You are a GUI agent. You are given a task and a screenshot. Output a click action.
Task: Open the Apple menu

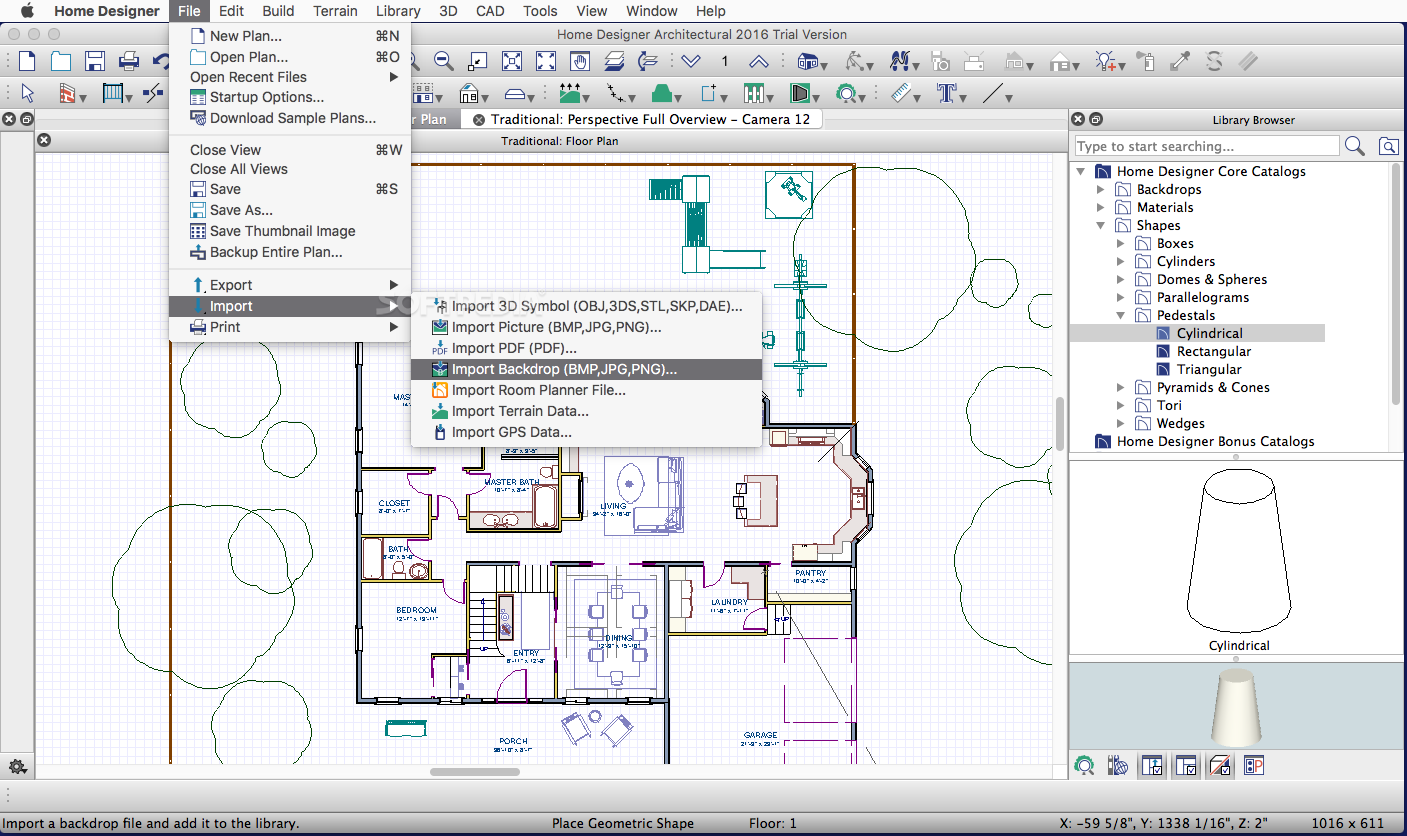click(27, 11)
